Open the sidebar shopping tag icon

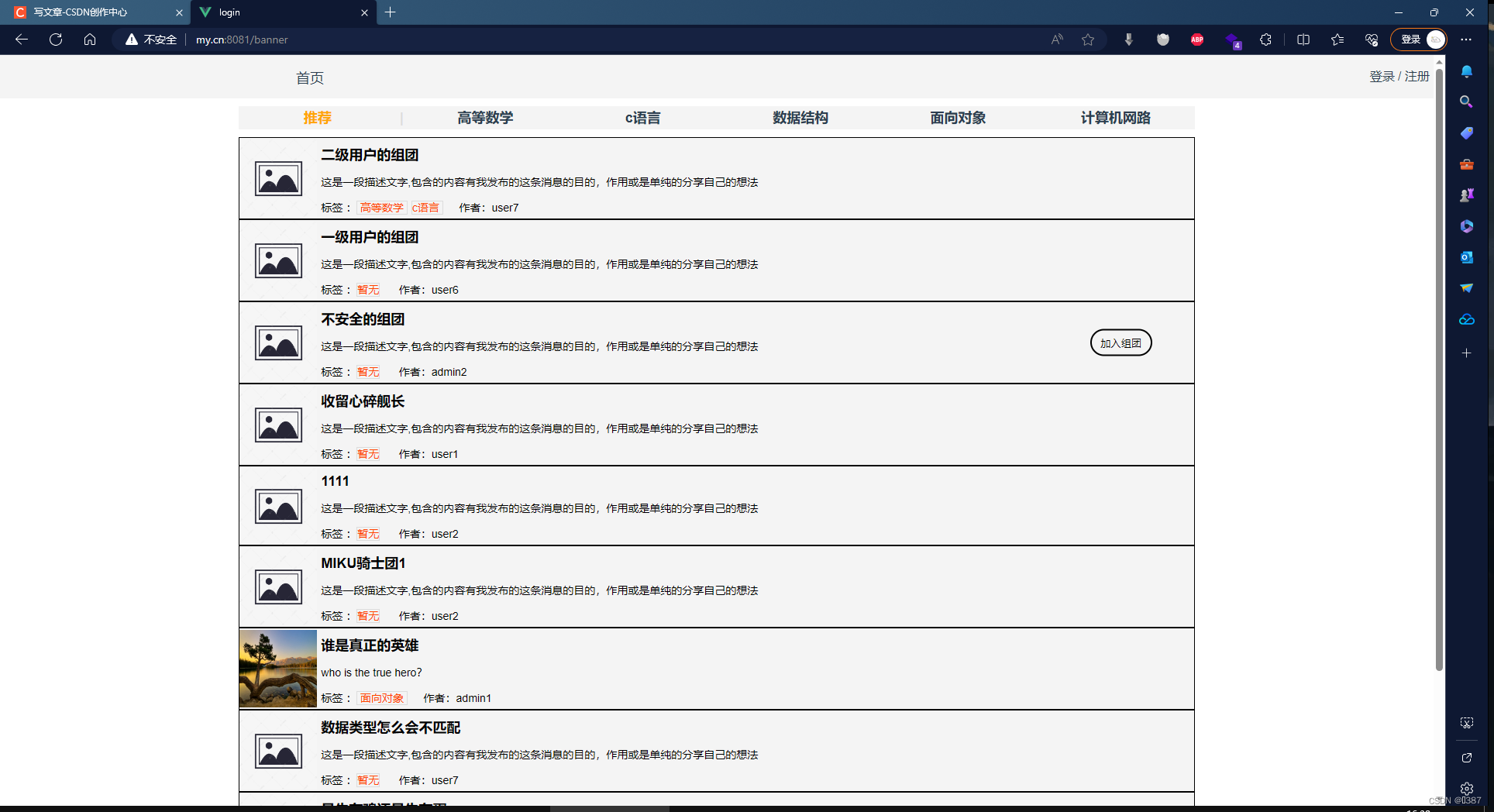[1466, 133]
